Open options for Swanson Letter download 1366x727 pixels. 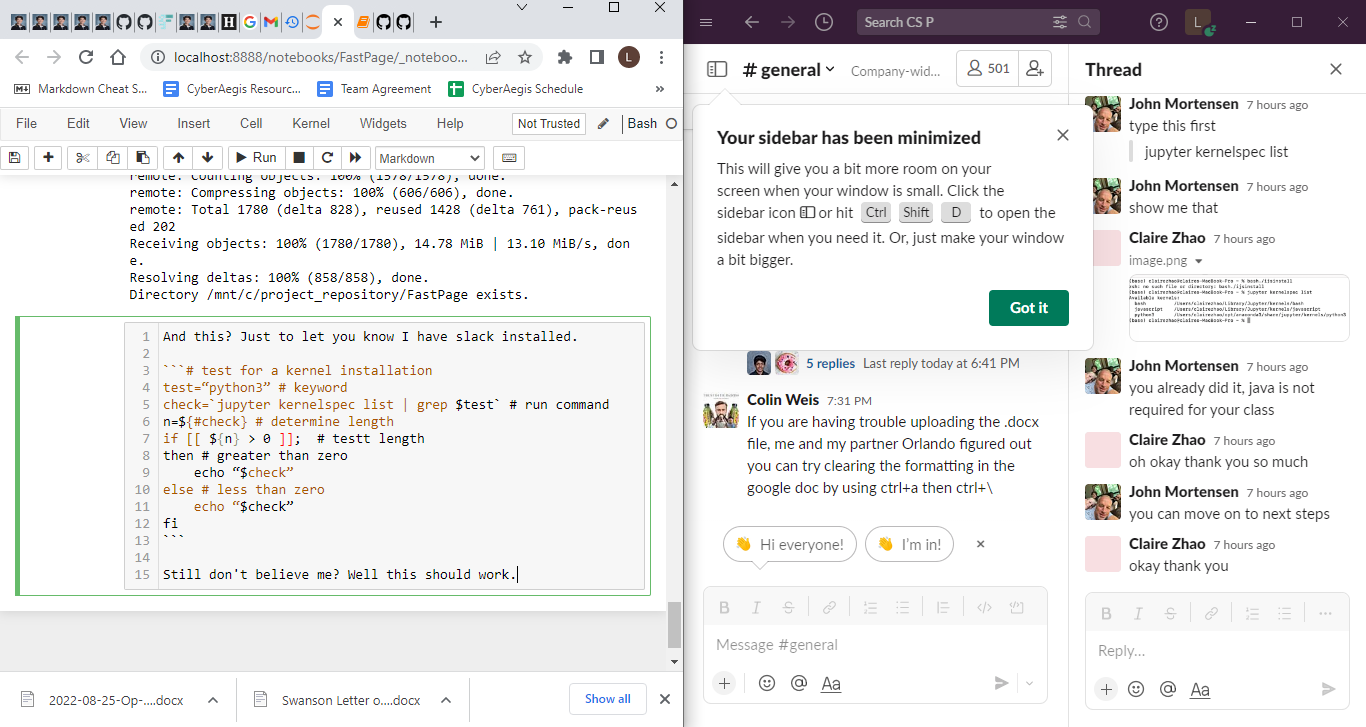[x=446, y=700]
